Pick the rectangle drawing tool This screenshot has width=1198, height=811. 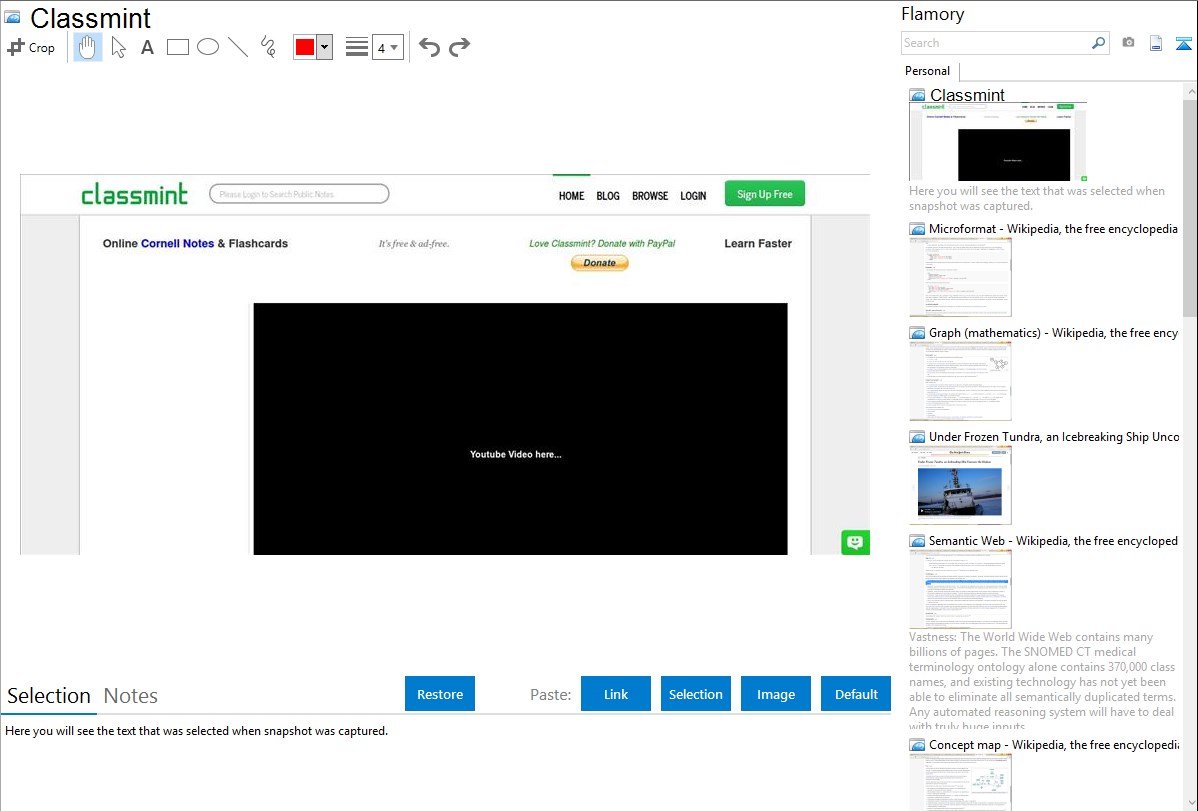pos(177,47)
